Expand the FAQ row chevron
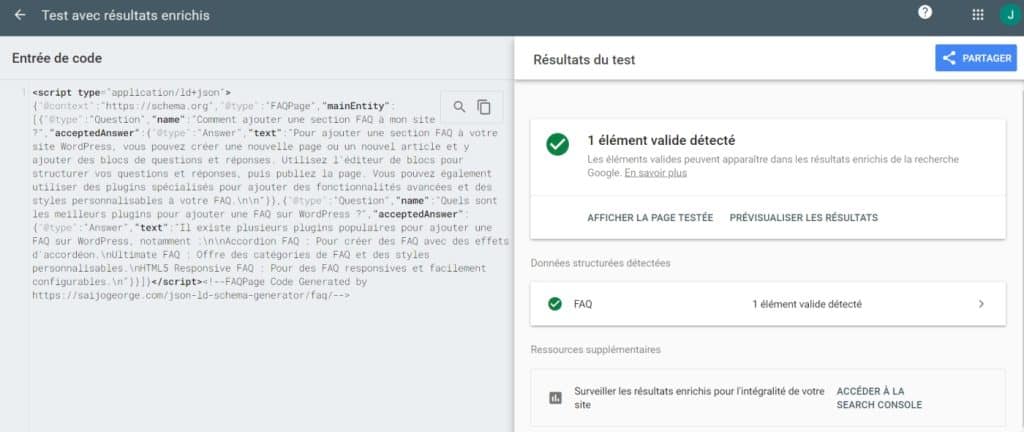Screen dimensions: 1024x432 [981, 304]
